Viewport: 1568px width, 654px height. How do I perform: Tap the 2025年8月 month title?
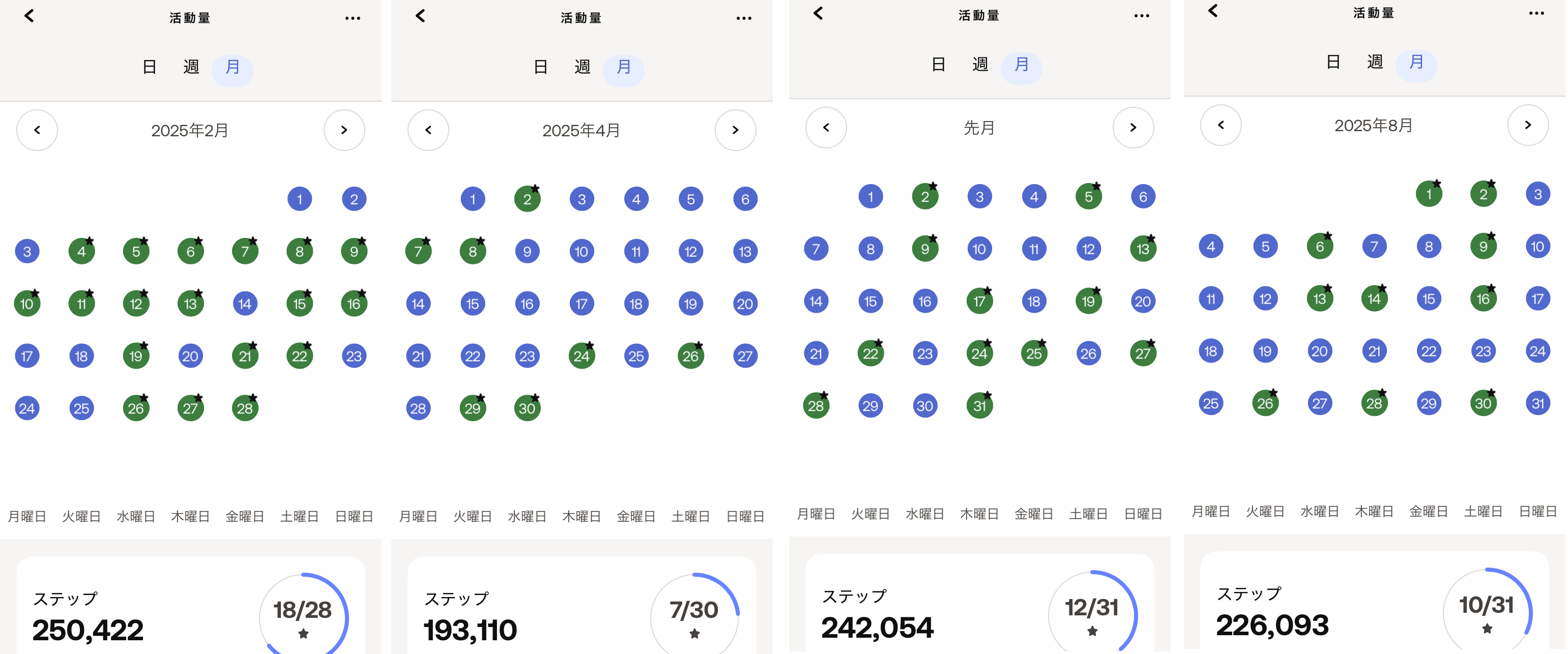tap(1374, 125)
